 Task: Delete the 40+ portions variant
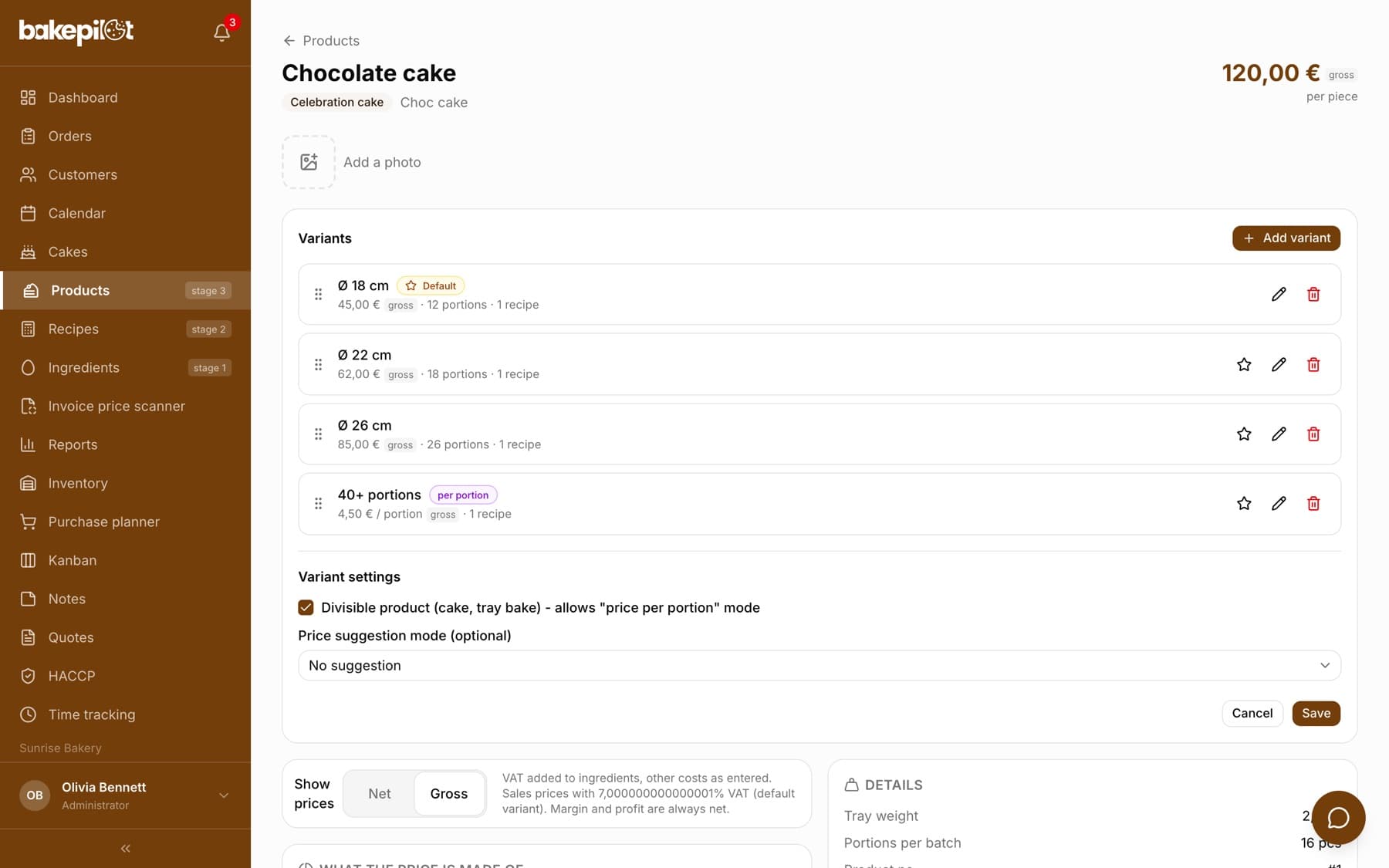pyautogui.click(x=1313, y=503)
